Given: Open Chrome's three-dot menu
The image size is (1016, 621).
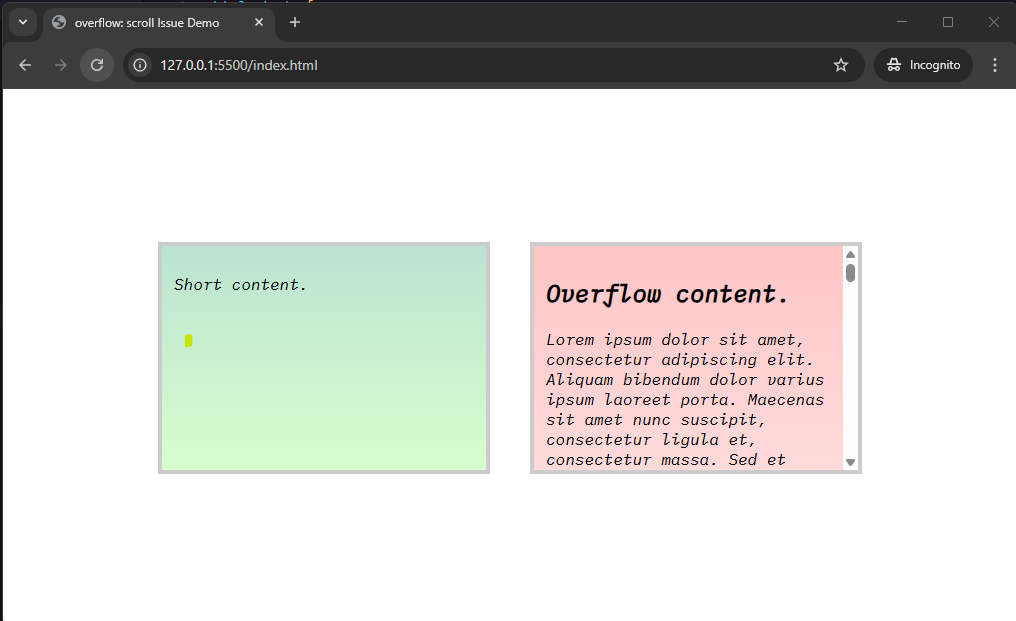Looking at the screenshot, I should click(x=994, y=65).
